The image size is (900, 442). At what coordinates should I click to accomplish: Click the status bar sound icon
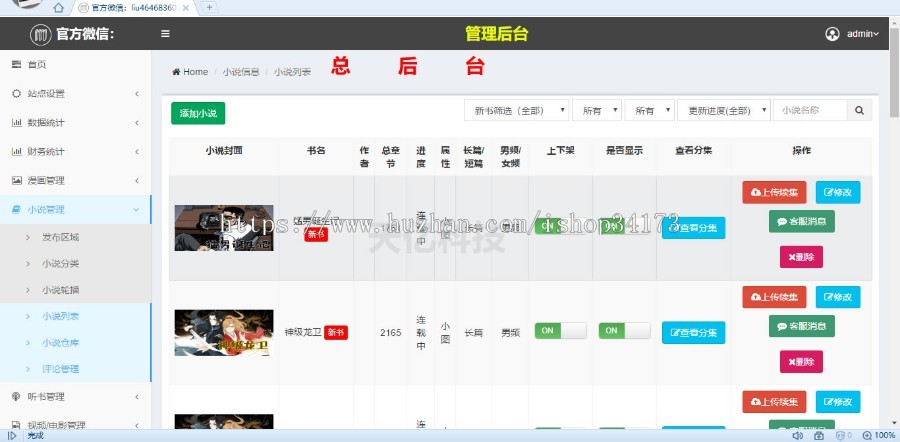point(797,436)
